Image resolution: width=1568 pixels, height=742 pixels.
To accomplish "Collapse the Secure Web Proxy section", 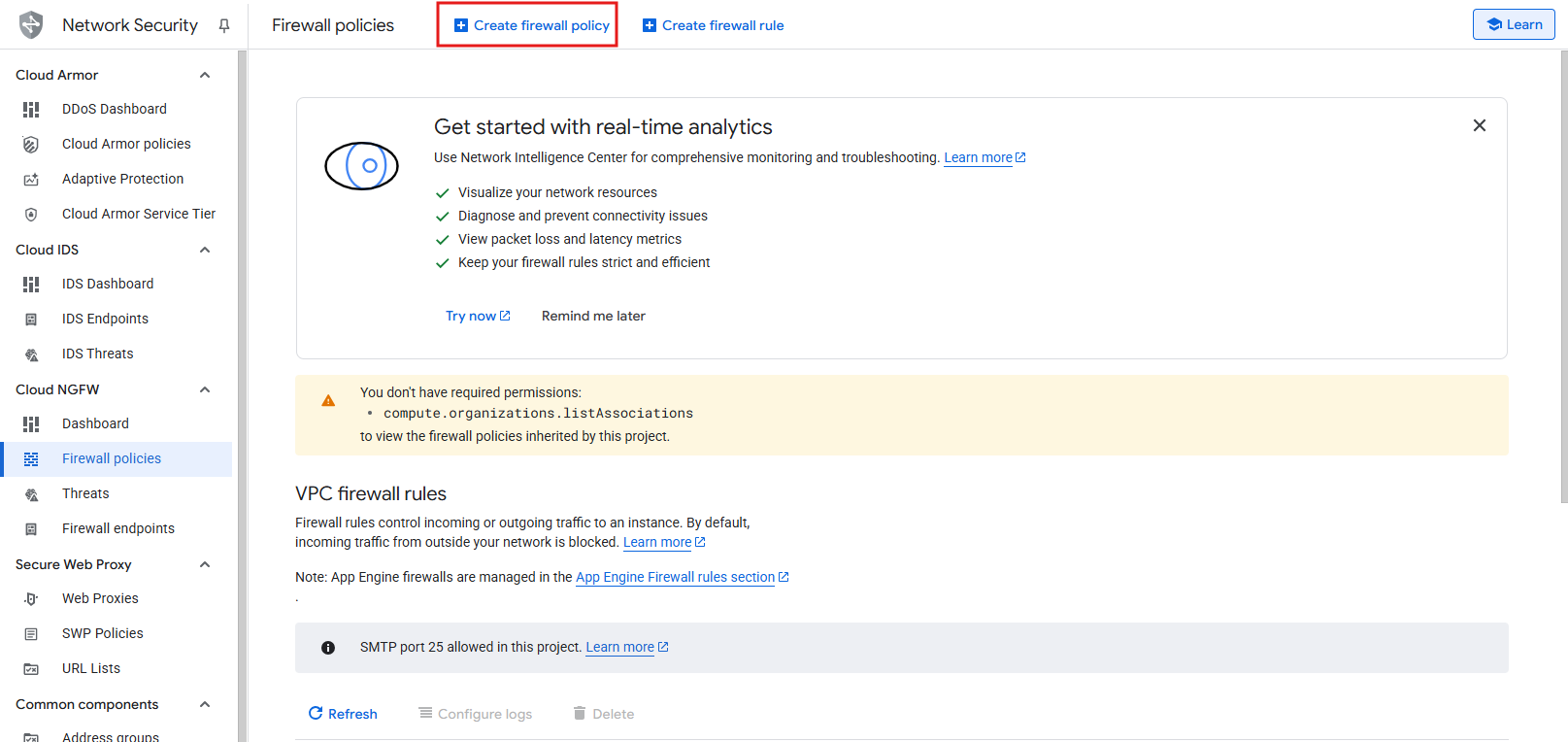I will [x=205, y=564].
